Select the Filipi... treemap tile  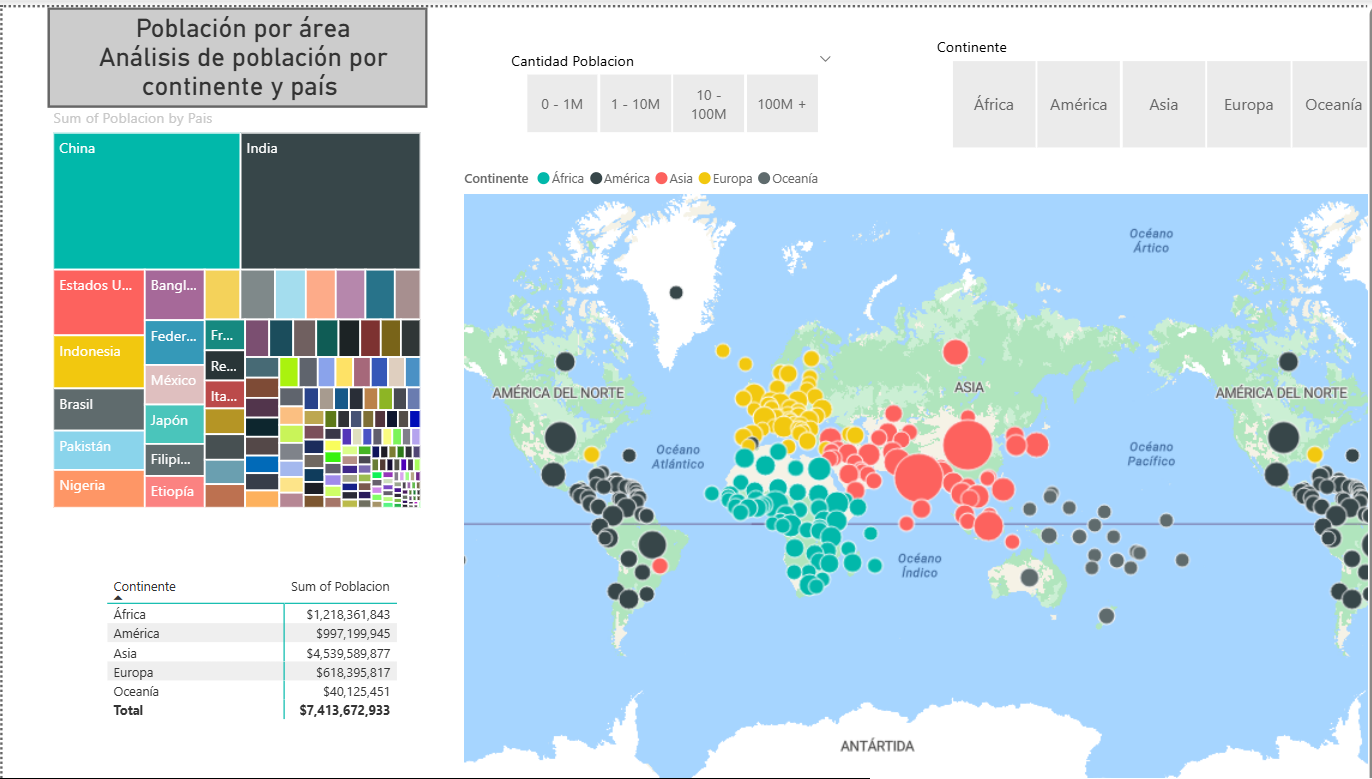[x=175, y=461]
